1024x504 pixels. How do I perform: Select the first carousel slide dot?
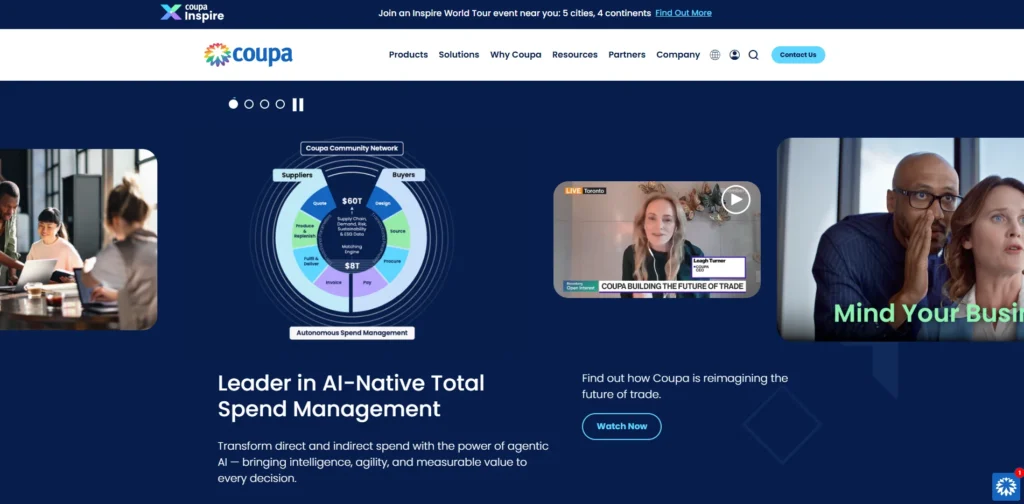(x=233, y=104)
